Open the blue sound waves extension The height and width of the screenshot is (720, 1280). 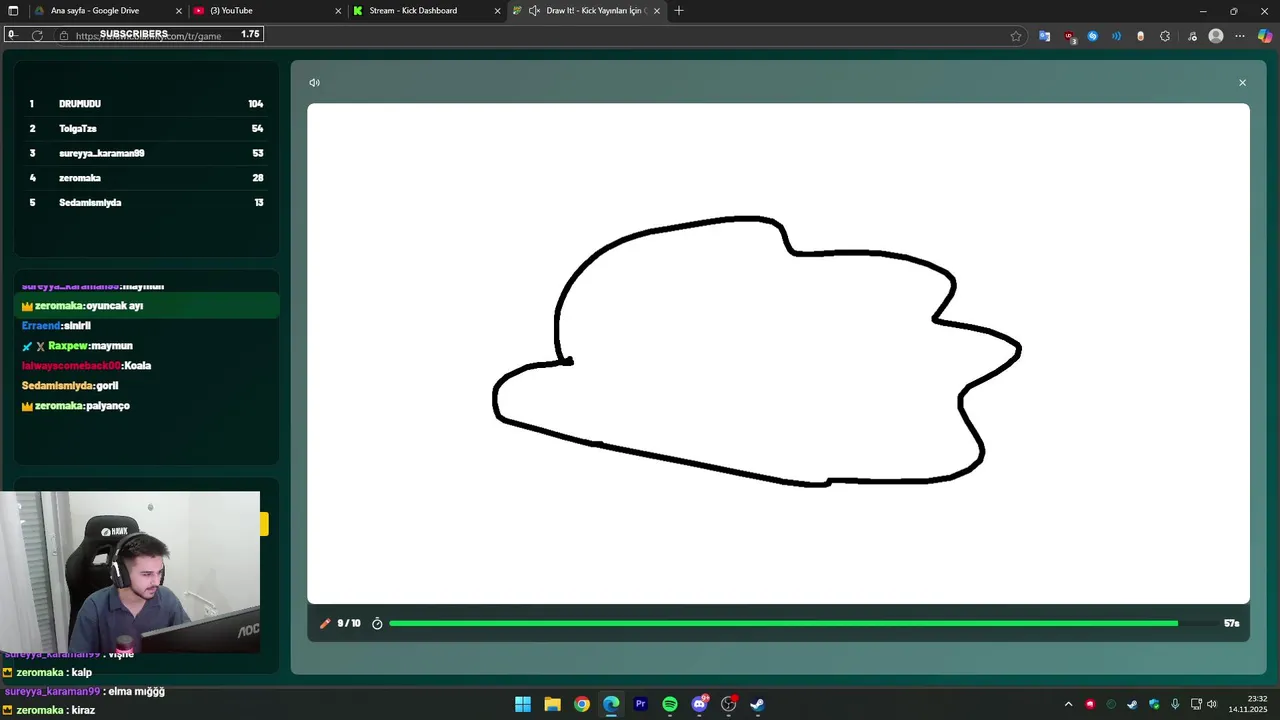coord(1117,36)
